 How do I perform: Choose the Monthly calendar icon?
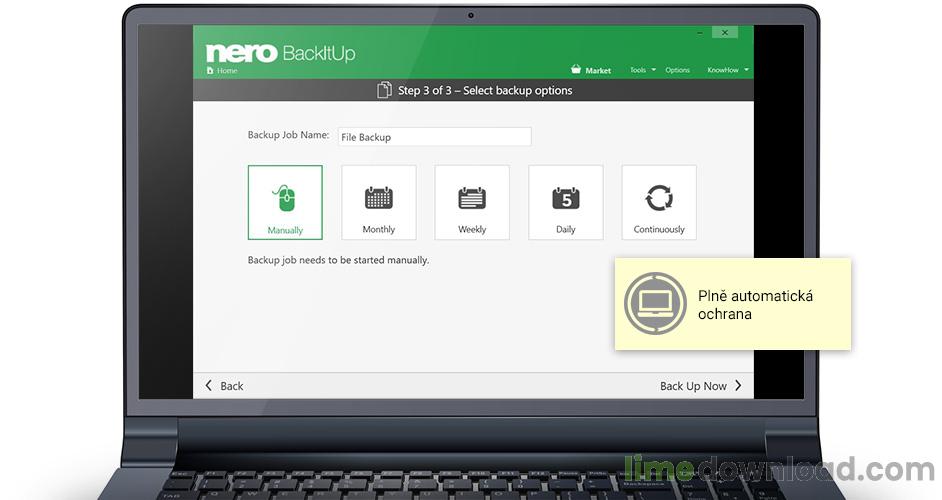tap(378, 198)
